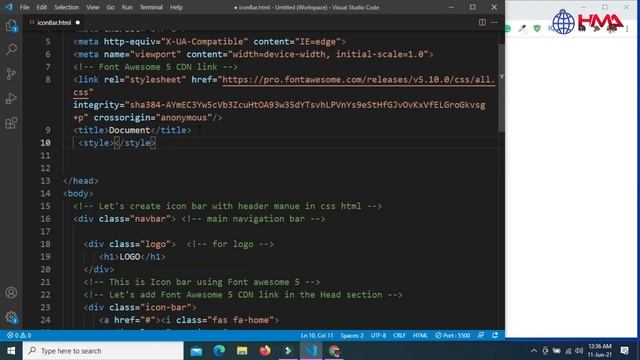Open the Explorer view in activity bar
The height and width of the screenshot is (360, 640).
pyautogui.click(x=11, y=25)
